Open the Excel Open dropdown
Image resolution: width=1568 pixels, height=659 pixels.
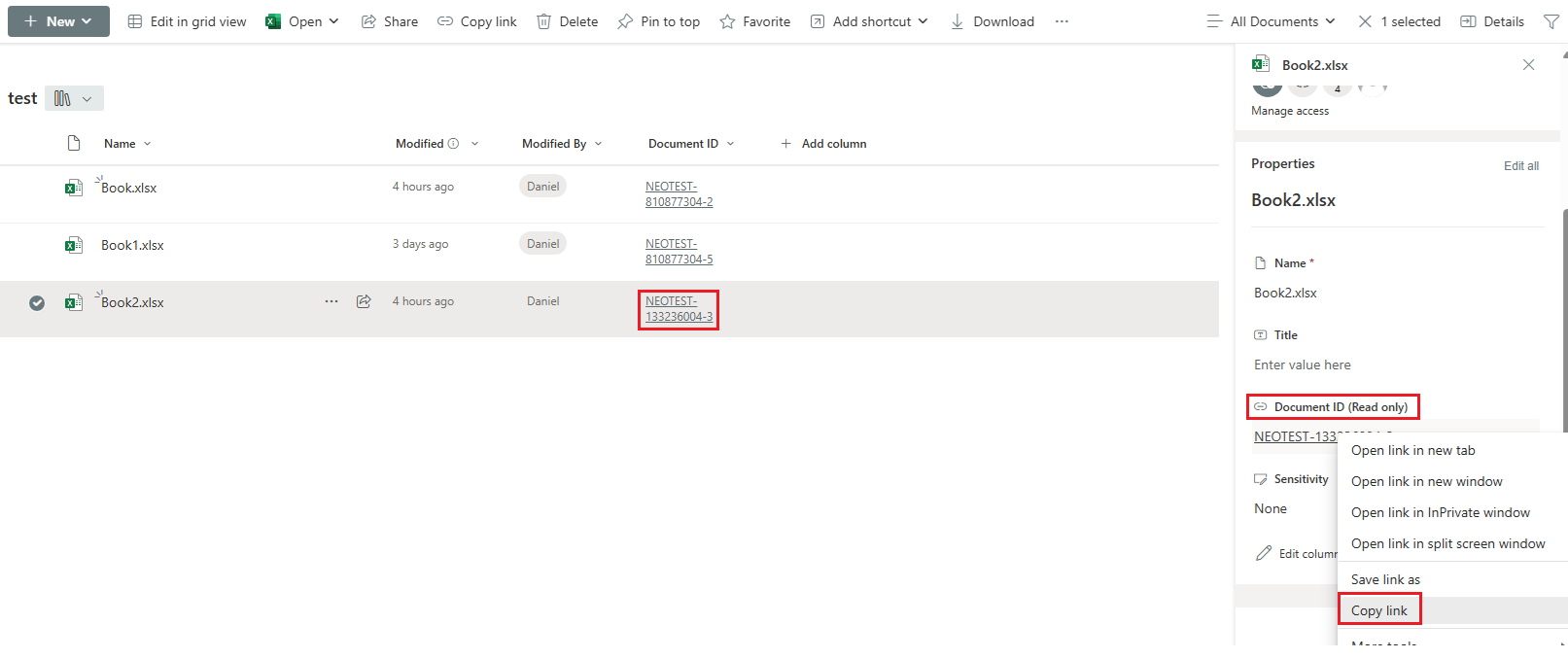[302, 21]
